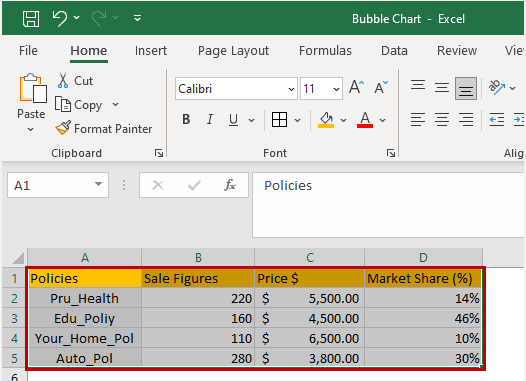Click Decrease Font Size icon
The image size is (526, 381).
[381, 88]
